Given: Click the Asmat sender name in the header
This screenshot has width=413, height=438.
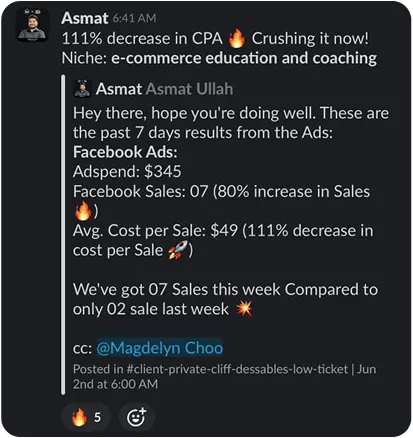Looking at the screenshot, I should (x=85, y=18).
